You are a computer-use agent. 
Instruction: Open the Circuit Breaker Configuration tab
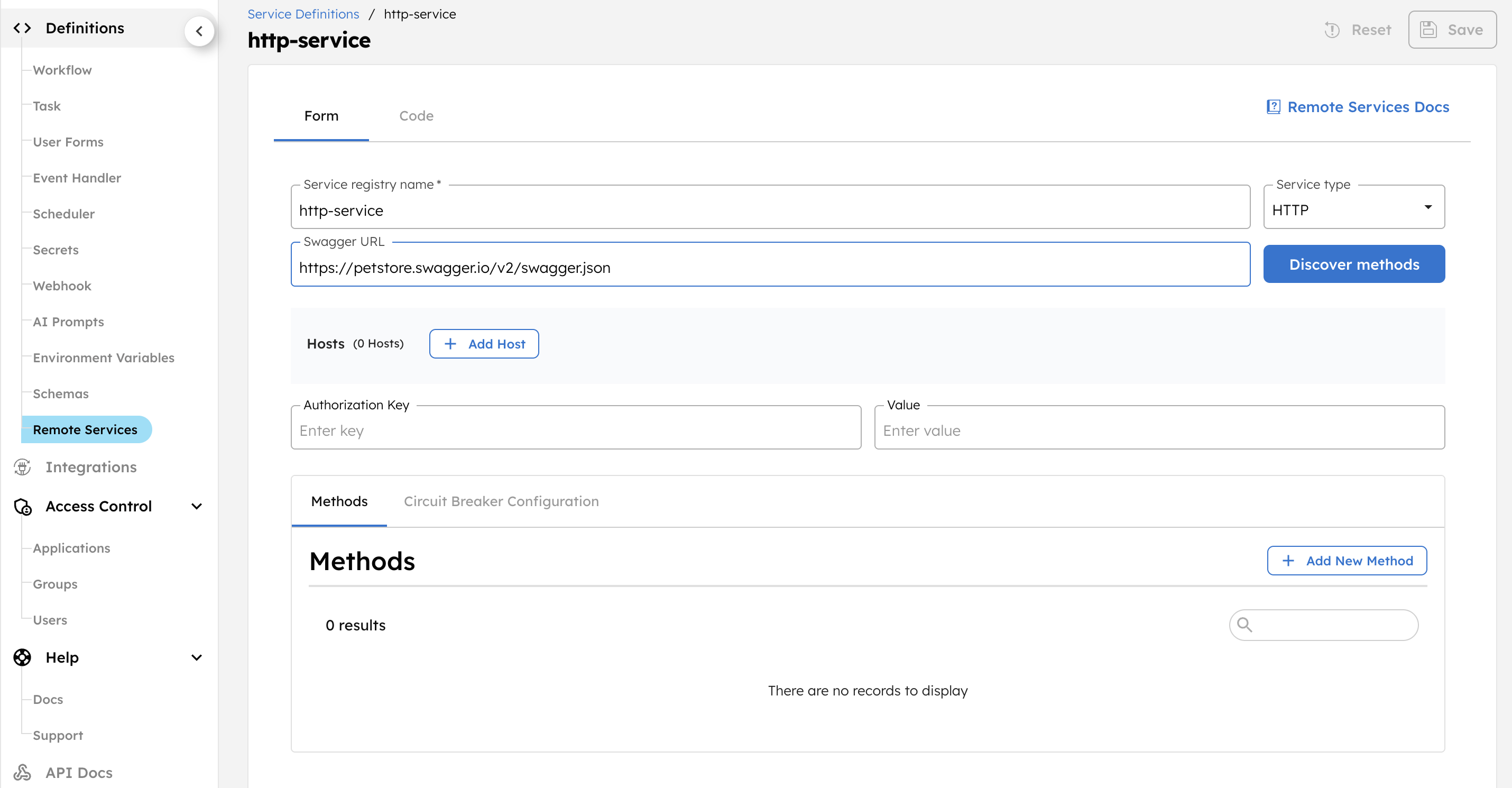click(x=501, y=501)
